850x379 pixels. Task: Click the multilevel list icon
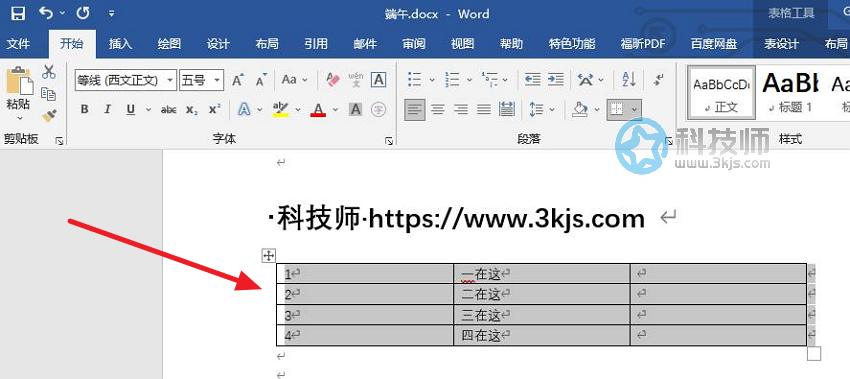[x=490, y=80]
